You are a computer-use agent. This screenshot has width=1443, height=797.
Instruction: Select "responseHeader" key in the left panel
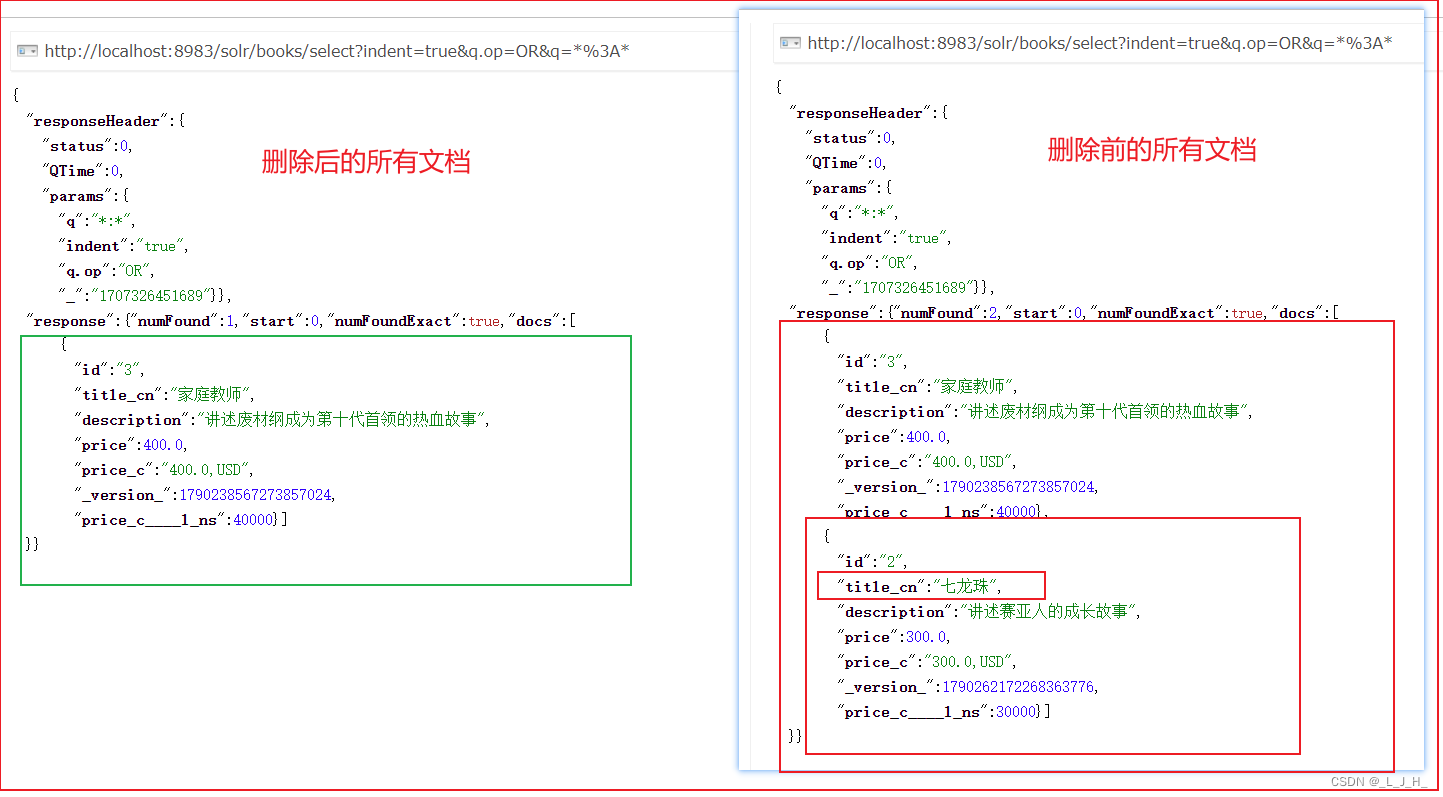coord(97,121)
